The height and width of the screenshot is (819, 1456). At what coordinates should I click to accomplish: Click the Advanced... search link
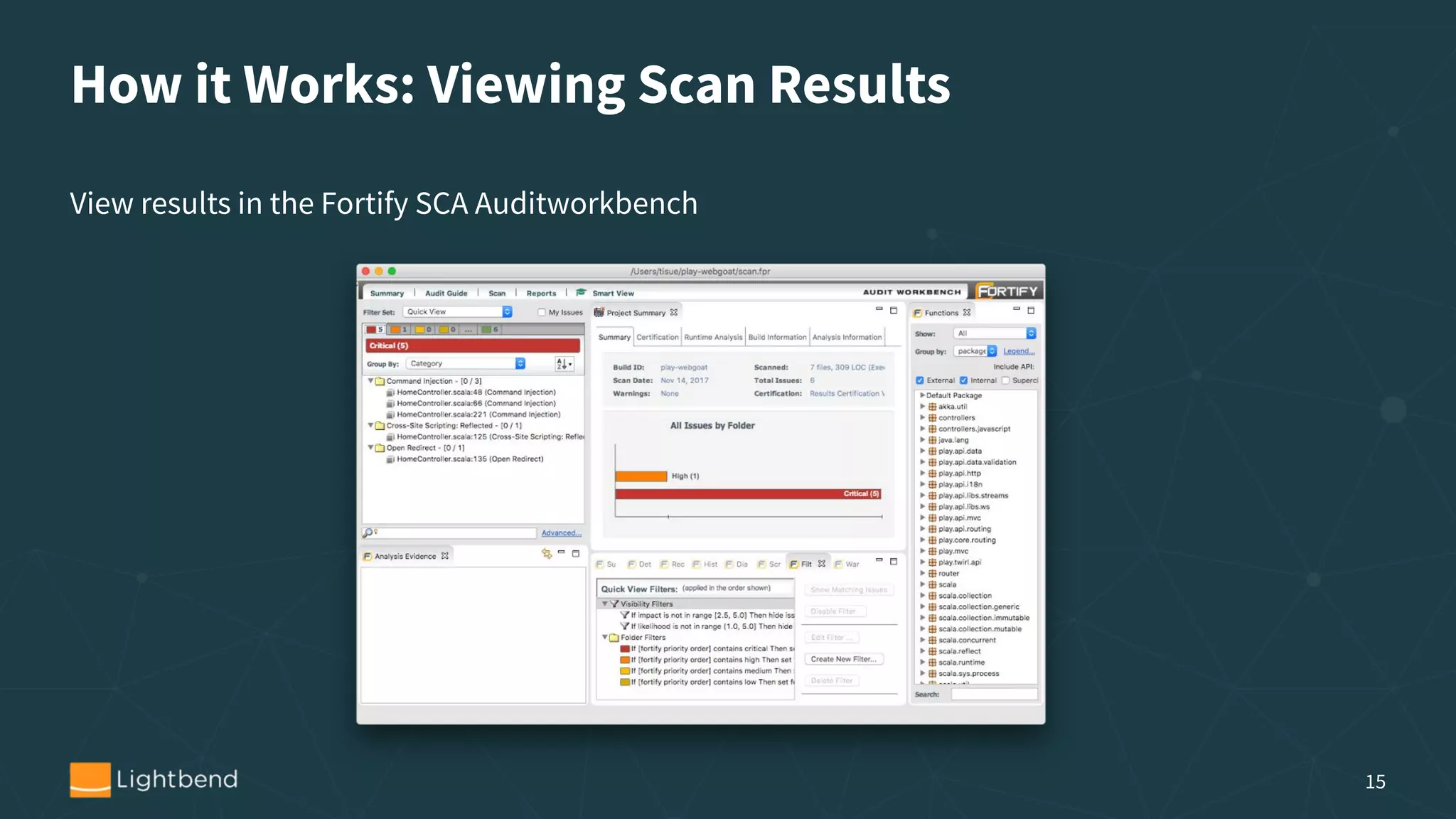click(562, 533)
